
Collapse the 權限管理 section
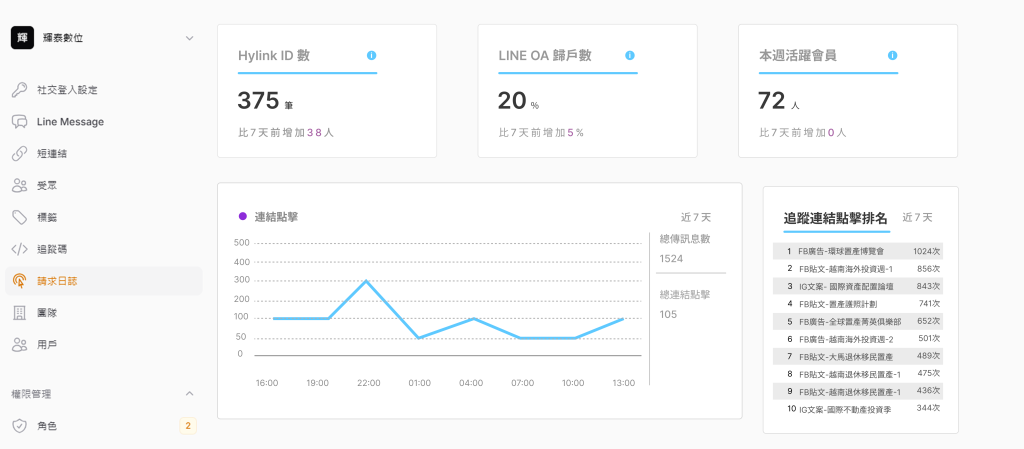click(x=190, y=394)
